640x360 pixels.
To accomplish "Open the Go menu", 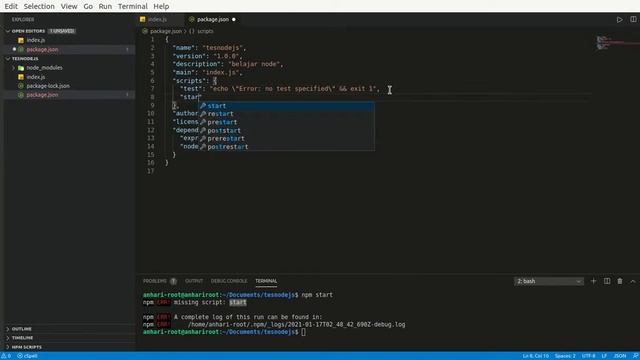I will pos(88,6).
